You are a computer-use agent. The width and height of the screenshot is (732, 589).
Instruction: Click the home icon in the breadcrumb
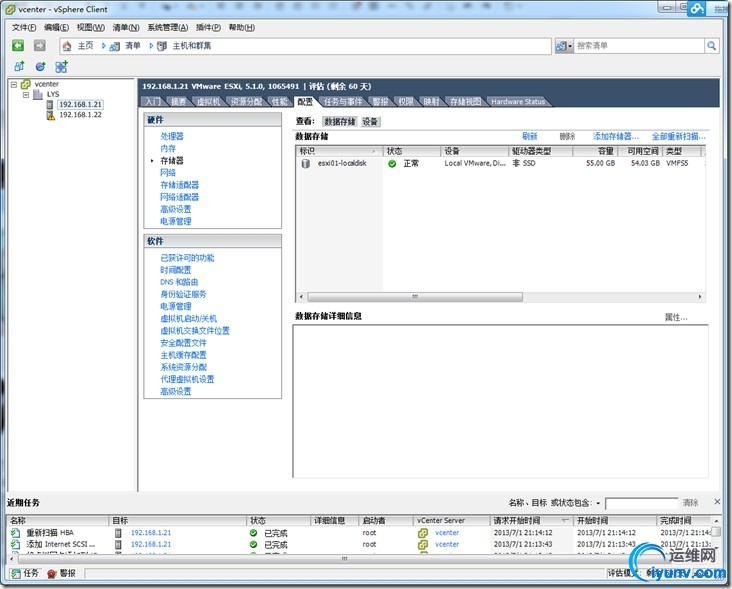[67, 46]
